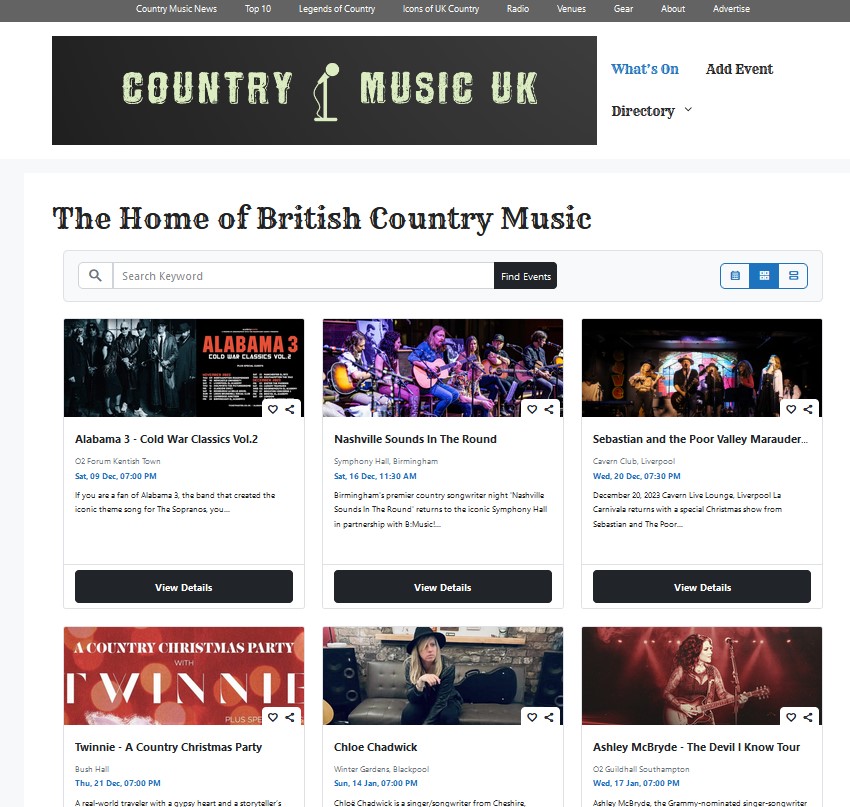
Task: Focus the Search Keyword input field
Action: (304, 276)
